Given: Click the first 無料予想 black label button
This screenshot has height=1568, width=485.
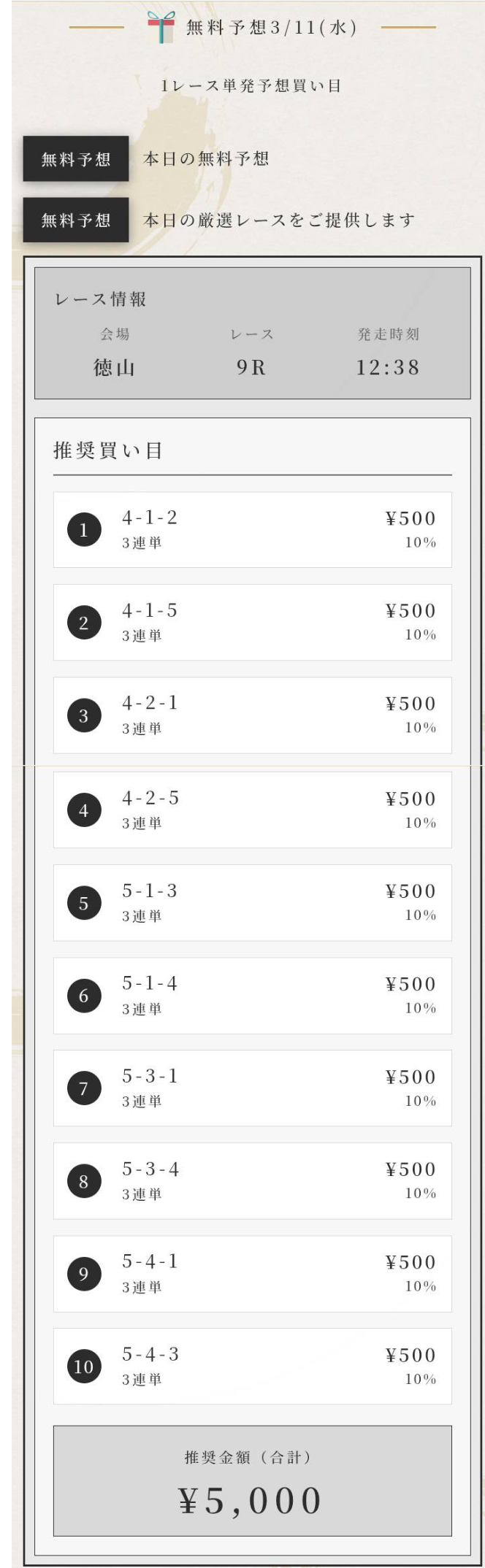Looking at the screenshot, I should coord(76,158).
